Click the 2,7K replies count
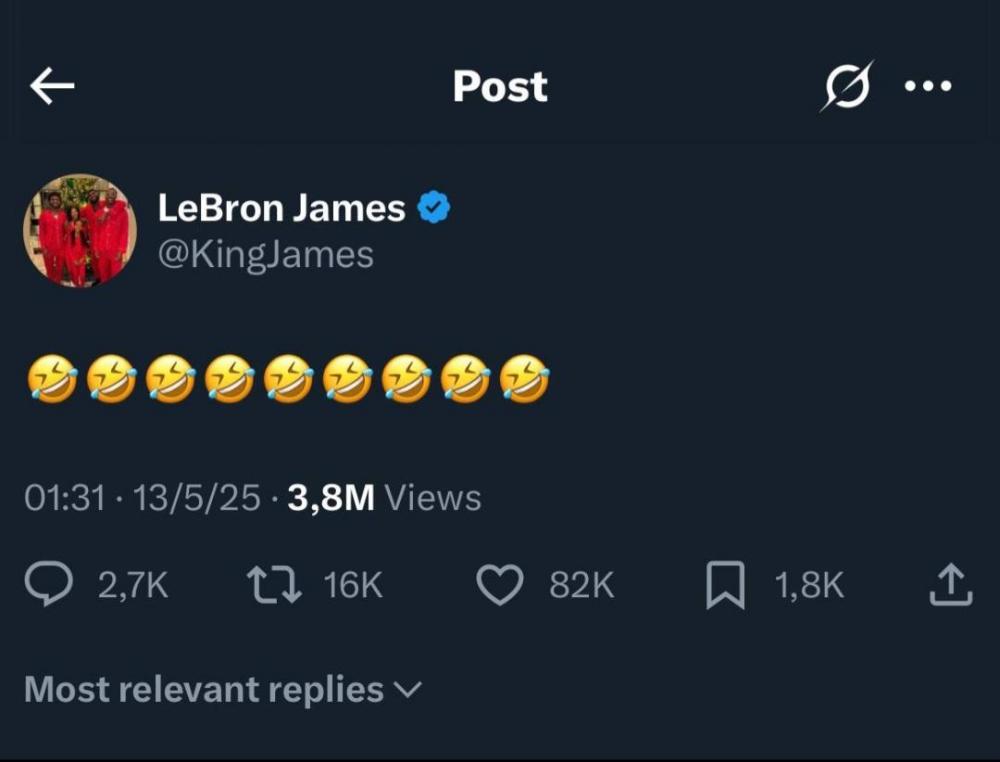Screen dimensions: 1000x762 [x=133, y=586]
